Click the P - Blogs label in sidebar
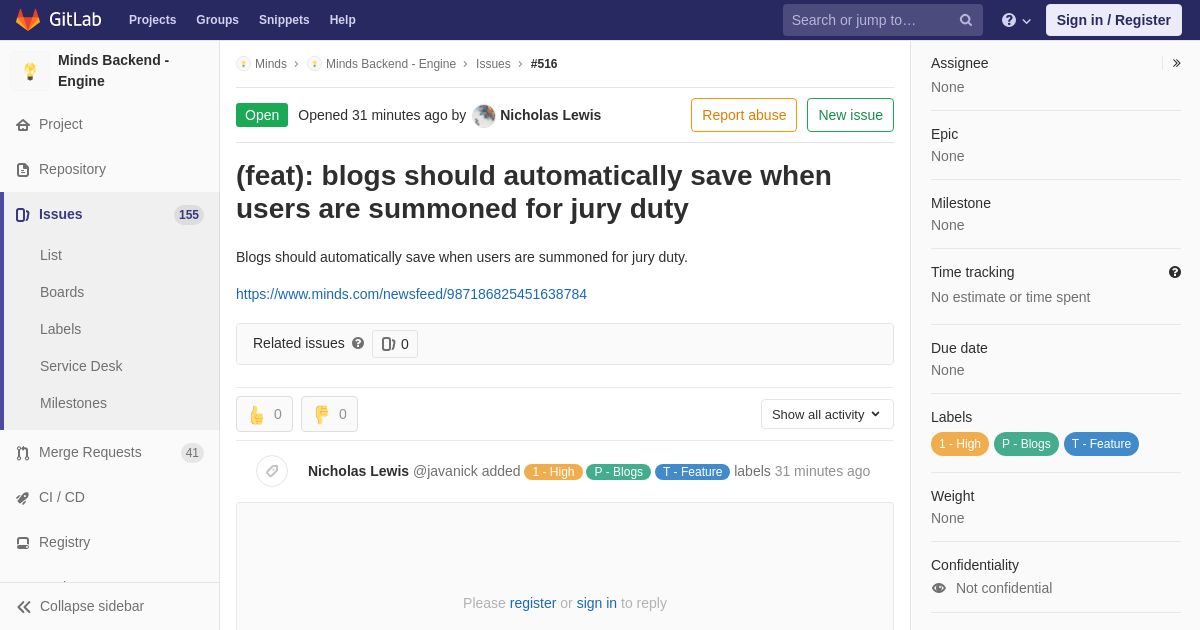1200x630 pixels. (x=1026, y=444)
